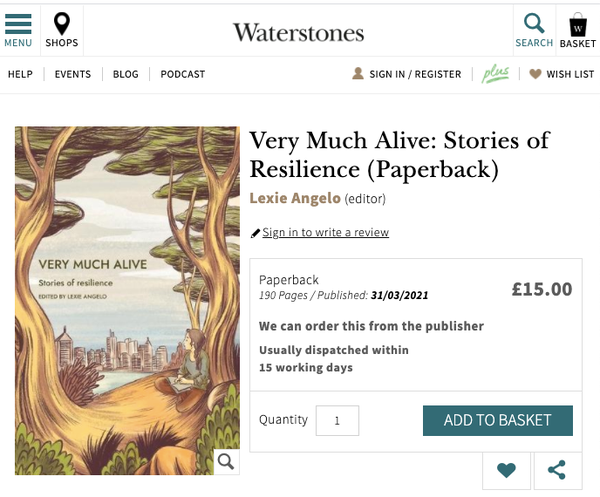Image resolution: width=600 pixels, height=497 pixels.
Task: Open the Podcast navigation item
Action: click(x=183, y=74)
